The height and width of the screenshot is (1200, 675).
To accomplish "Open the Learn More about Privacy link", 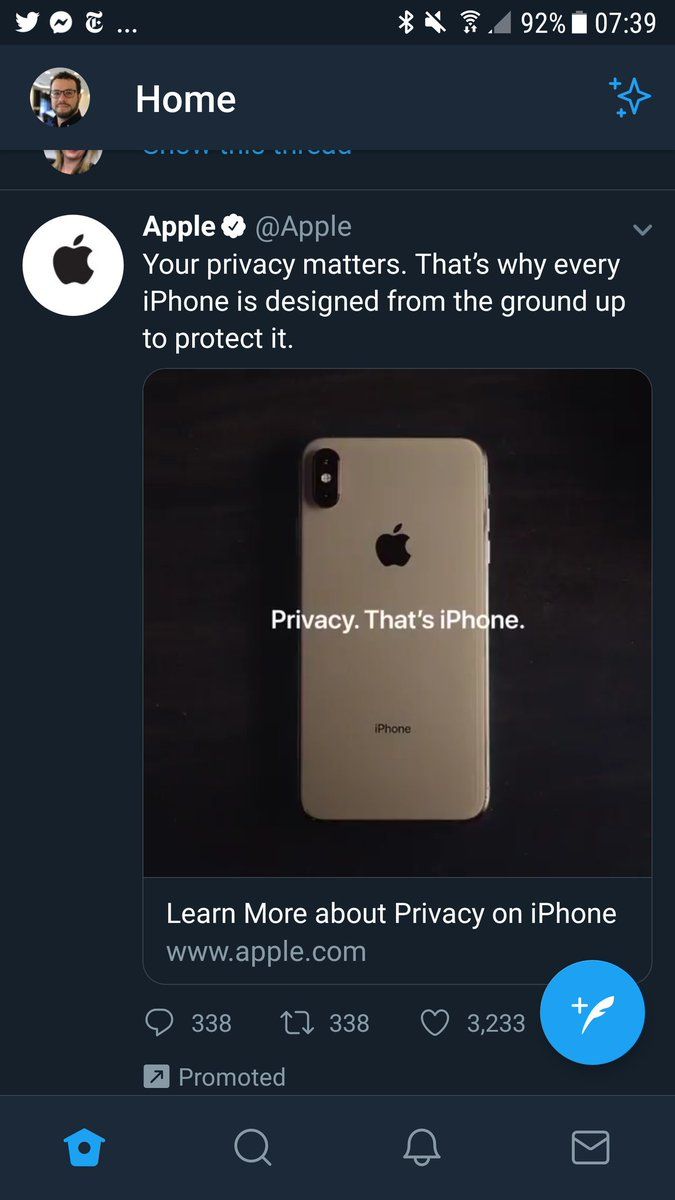I will pos(391,913).
